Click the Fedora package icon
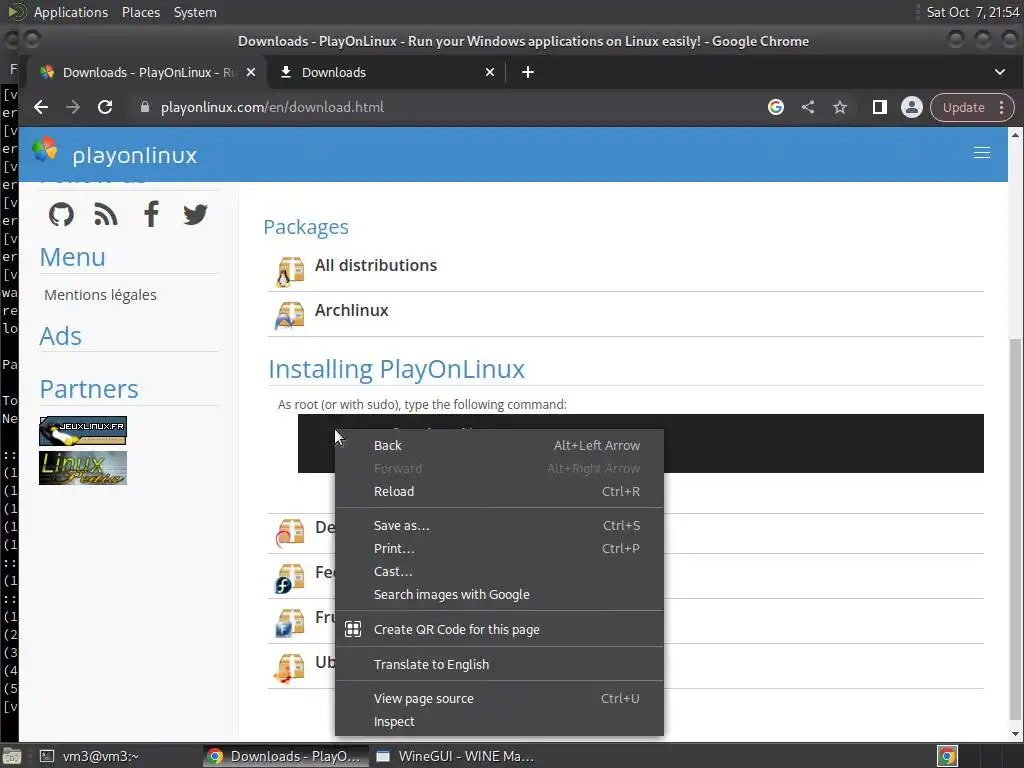The image size is (1024, 768). coord(290,577)
